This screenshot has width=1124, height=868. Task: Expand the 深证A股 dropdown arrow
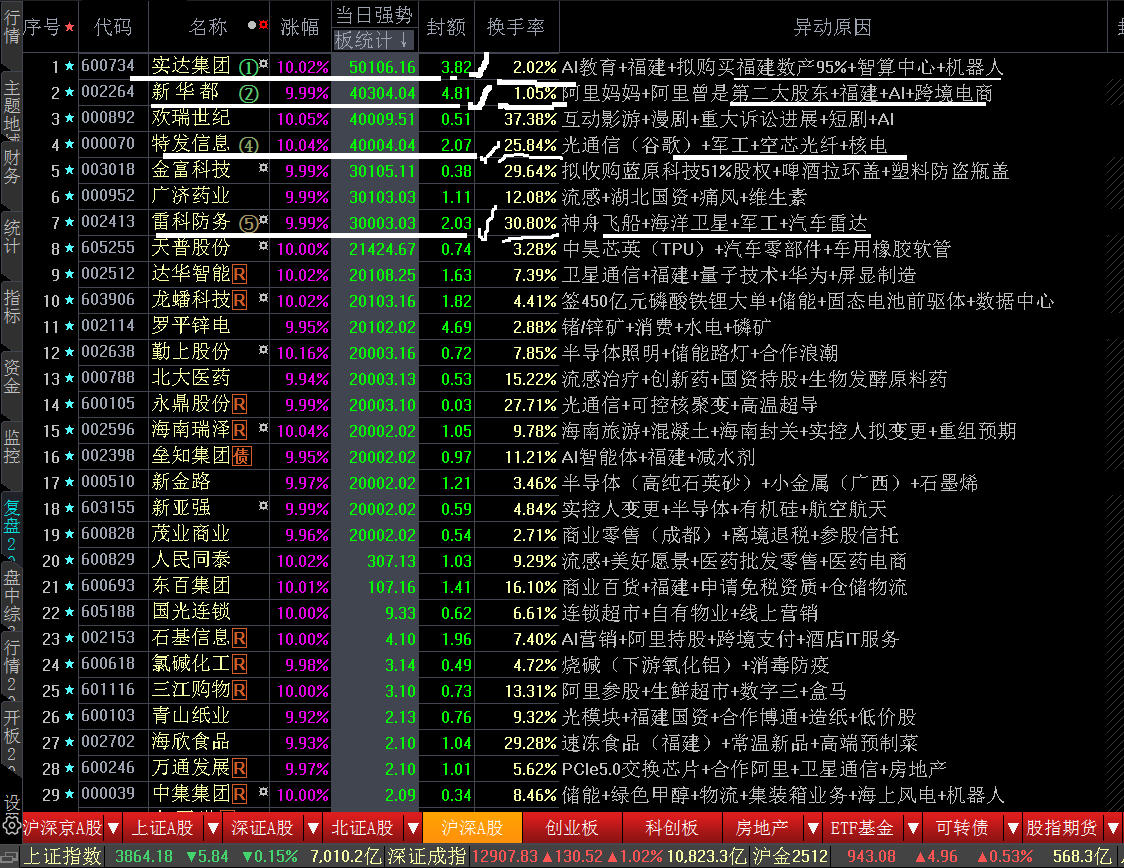coord(313,828)
